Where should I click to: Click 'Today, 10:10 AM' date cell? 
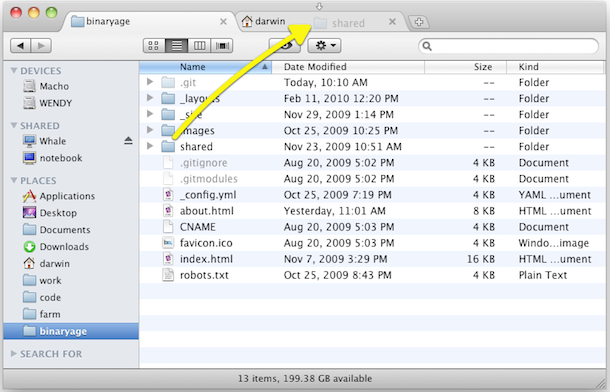click(326, 82)
